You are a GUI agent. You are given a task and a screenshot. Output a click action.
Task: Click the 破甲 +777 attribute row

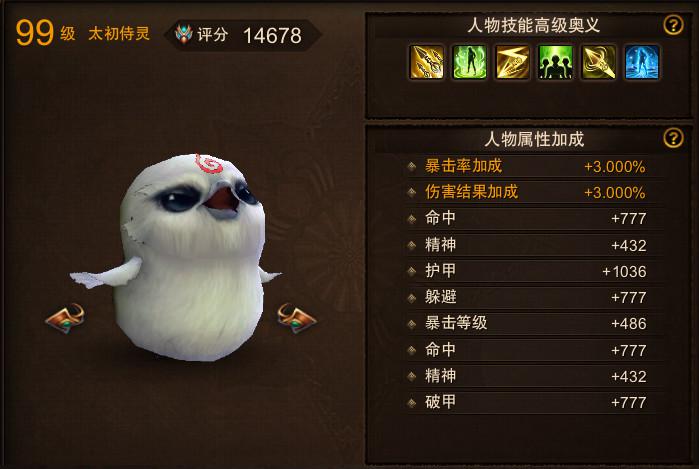point(534,402)
